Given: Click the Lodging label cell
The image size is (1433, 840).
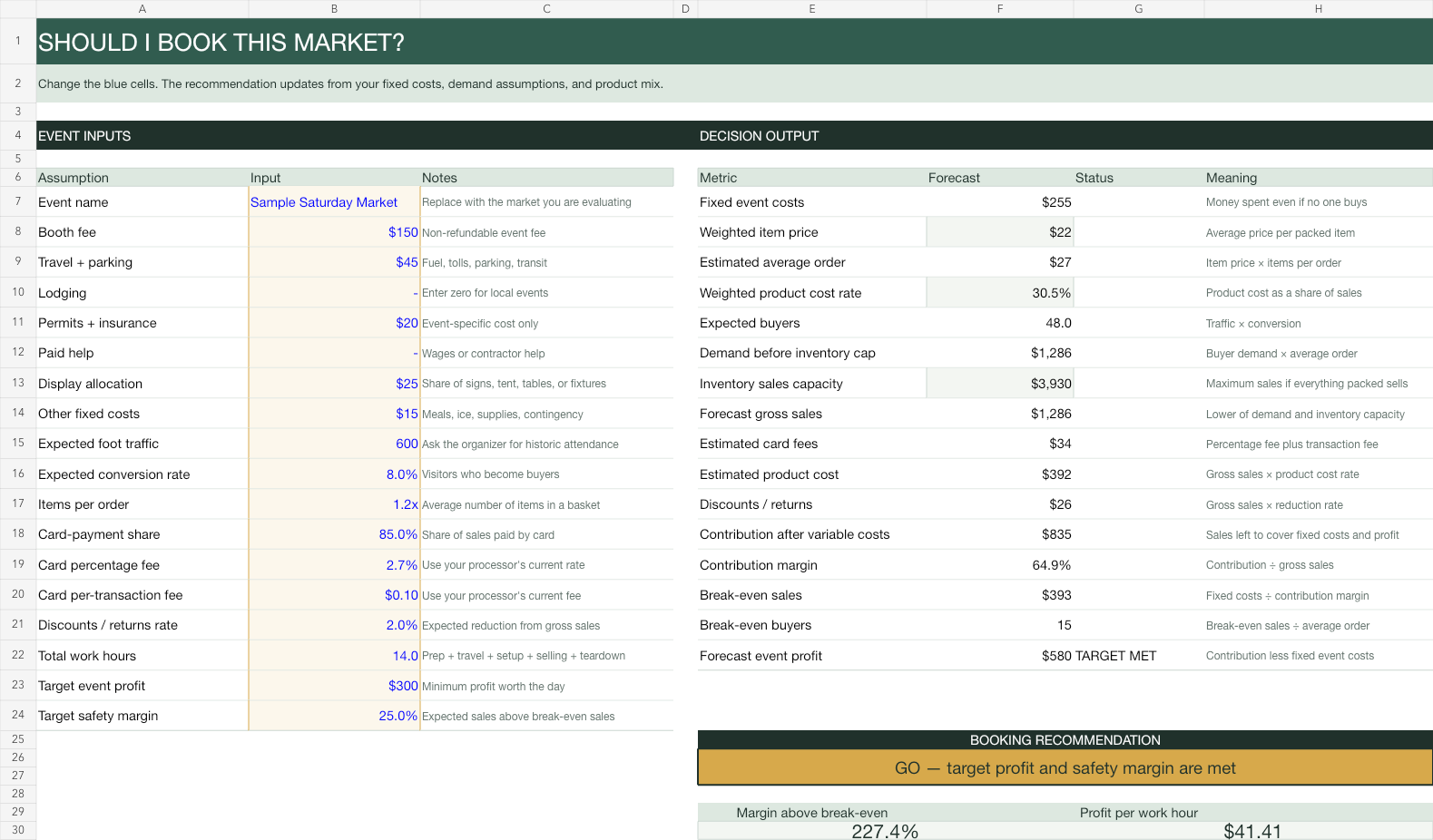Looking at the screenshot, I should pyautogui.click(x=142, y=293).
